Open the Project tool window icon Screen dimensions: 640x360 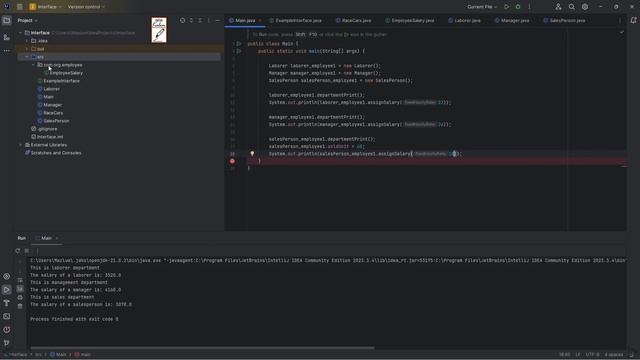(x=7, y=20)
